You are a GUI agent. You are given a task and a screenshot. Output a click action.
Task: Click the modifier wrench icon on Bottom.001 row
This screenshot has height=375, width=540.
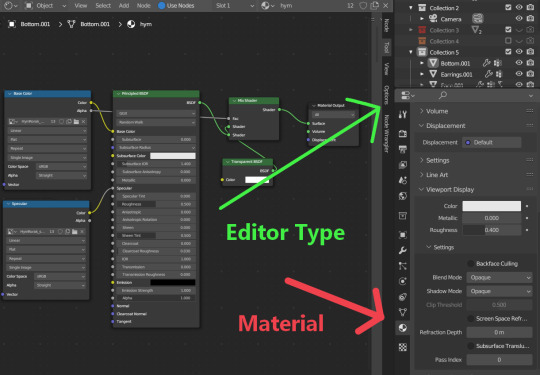pos(486,63)
